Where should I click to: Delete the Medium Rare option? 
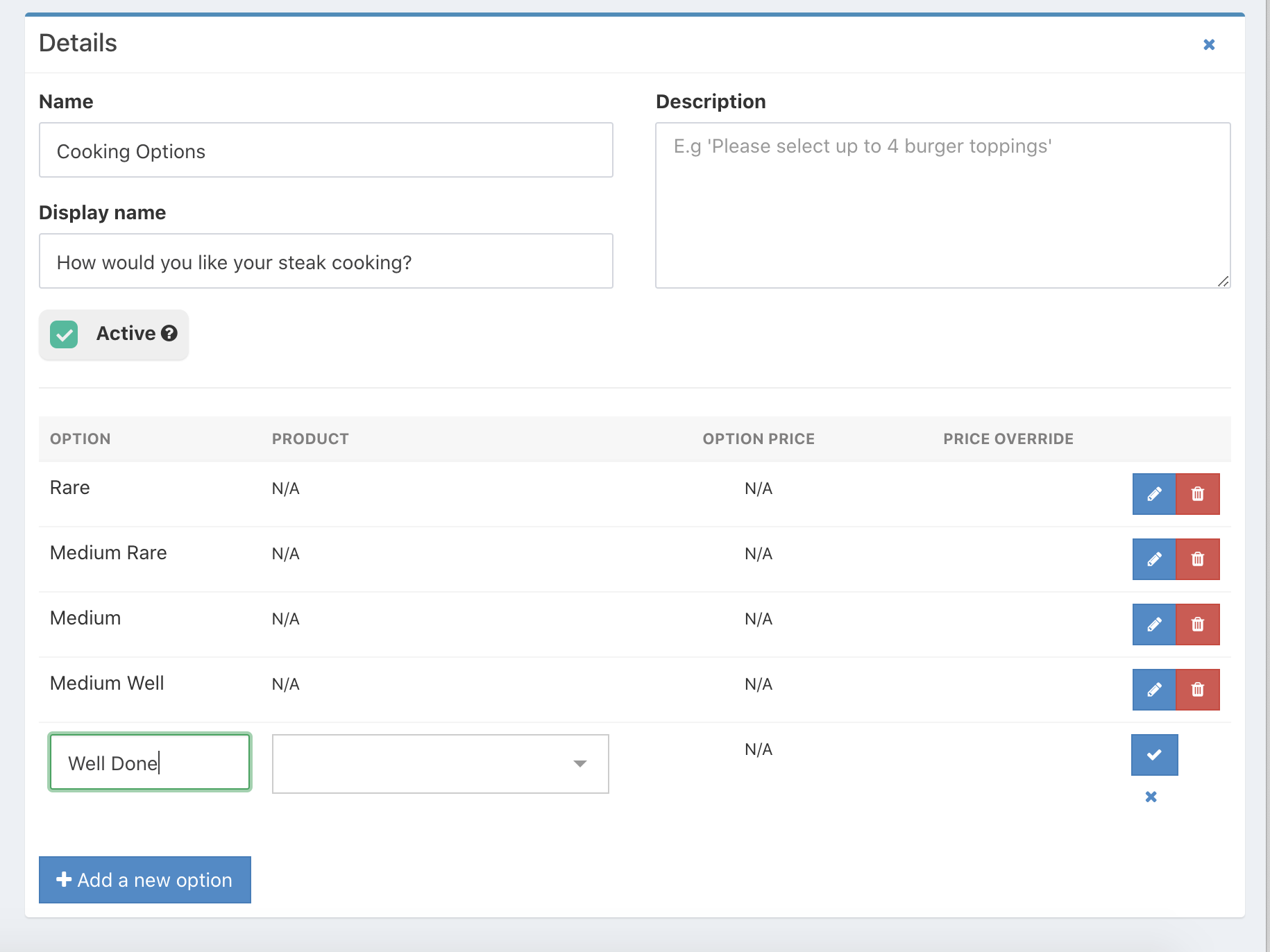(x=1197, y=559)
